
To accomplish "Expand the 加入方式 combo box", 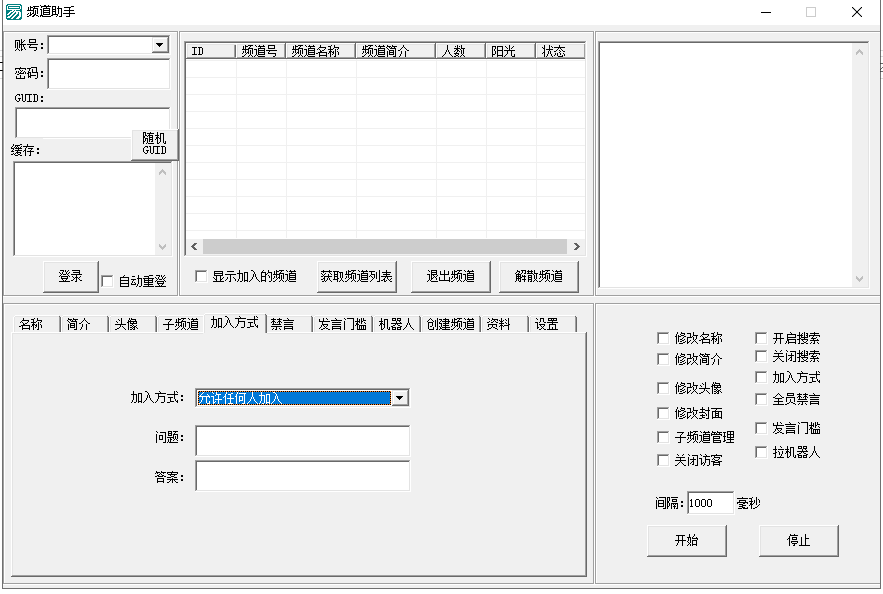I will point(400,398).
